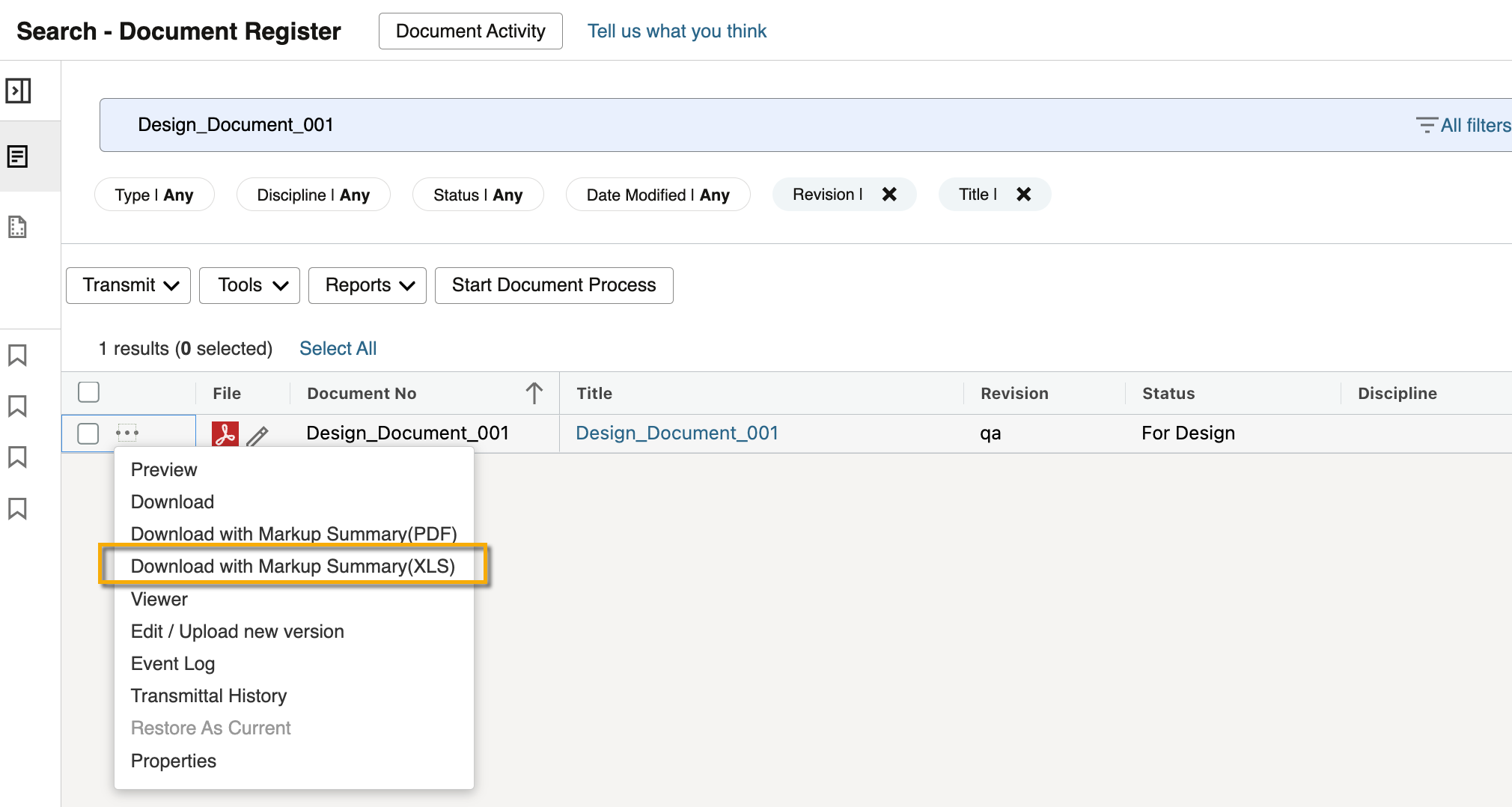Click the first bookmark icon in sidebar
The height and width of the screenshot is (807, 1512).
[17, 355]
